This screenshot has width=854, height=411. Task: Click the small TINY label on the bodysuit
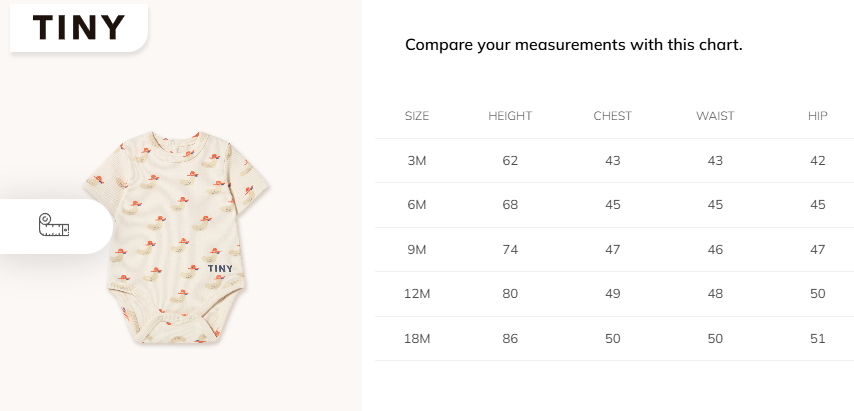point(220,268)
